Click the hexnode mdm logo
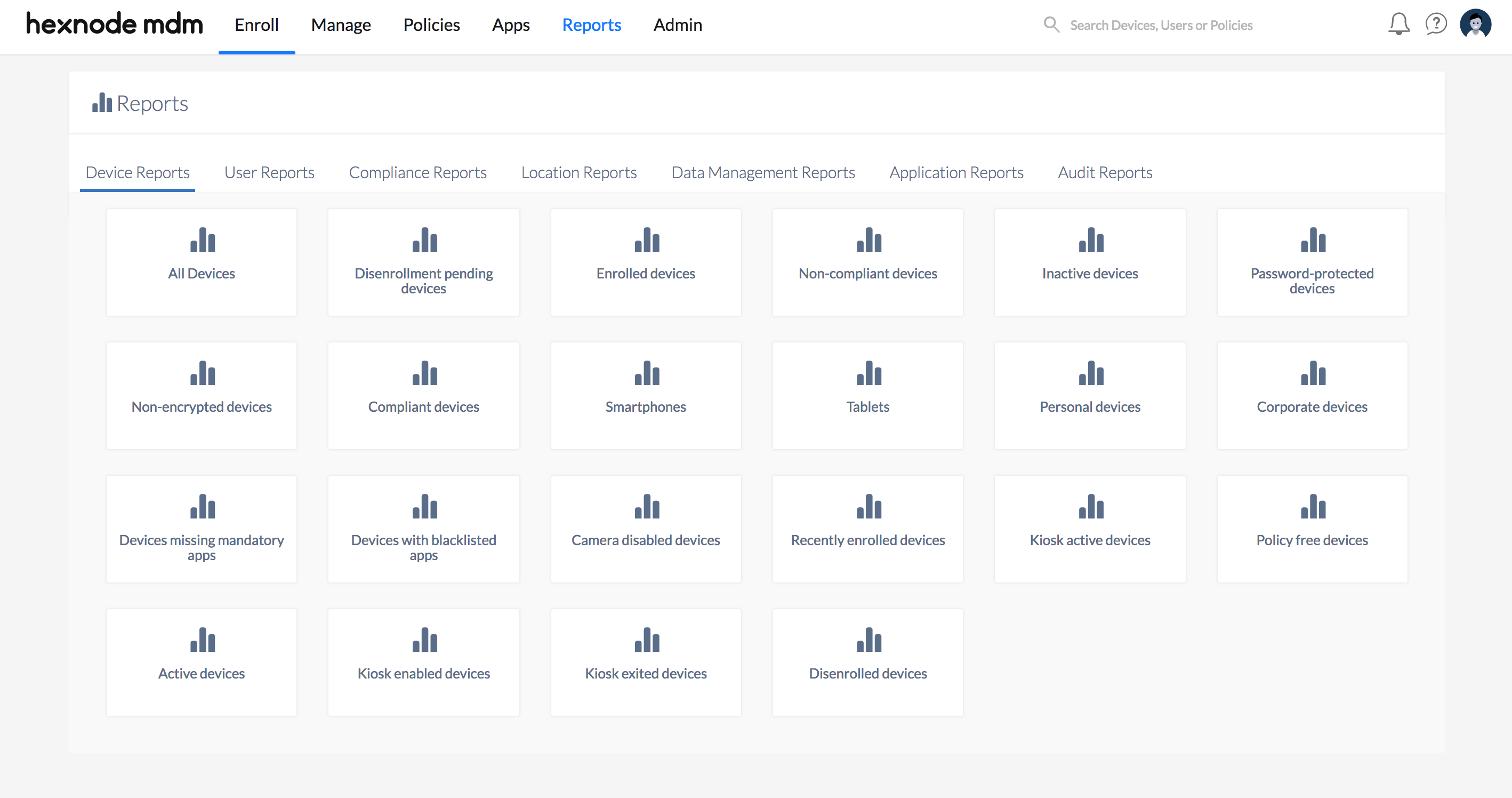Viewport: 1512px width, 798px height. (115, 23)
